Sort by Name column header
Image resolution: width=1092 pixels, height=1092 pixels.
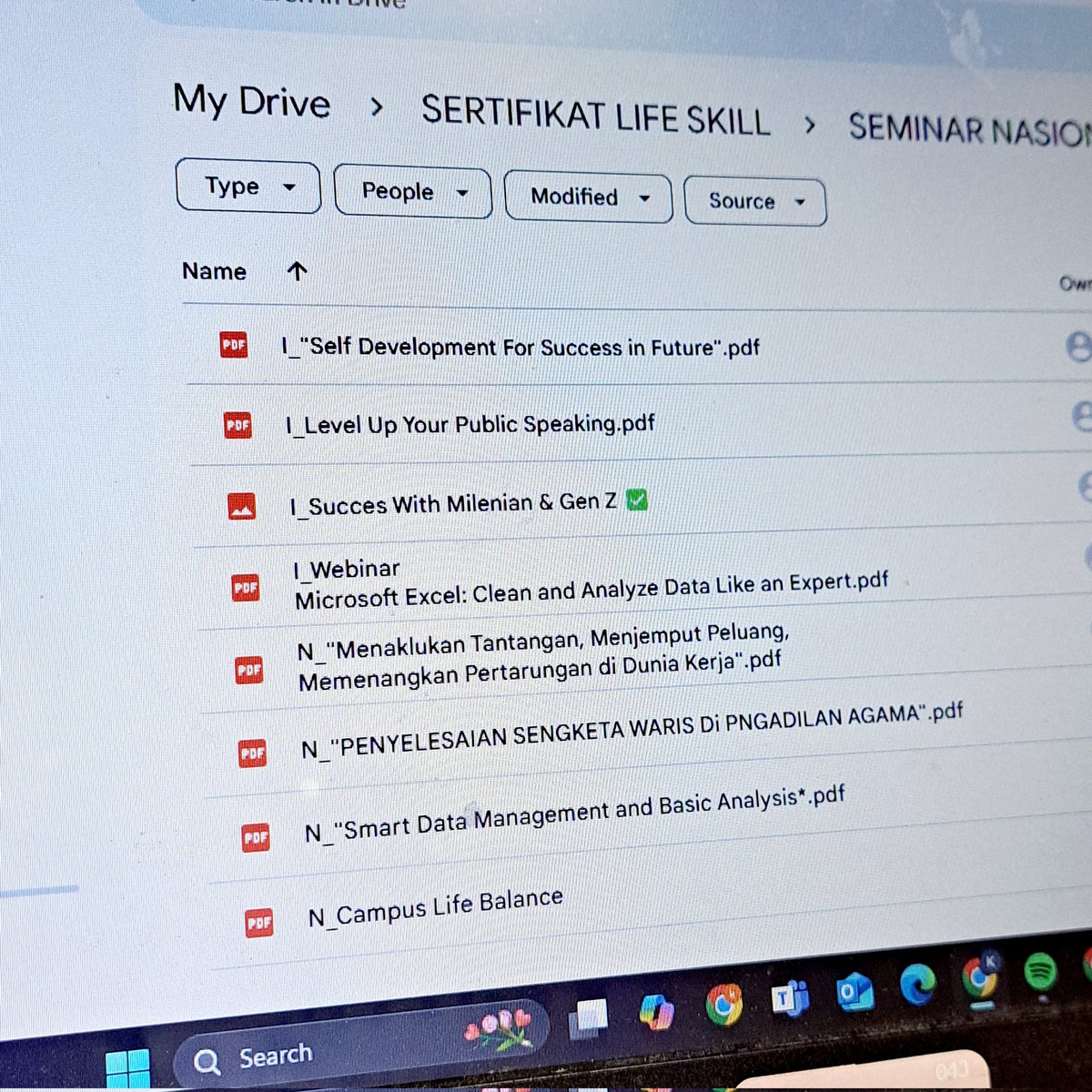point(215,270)
